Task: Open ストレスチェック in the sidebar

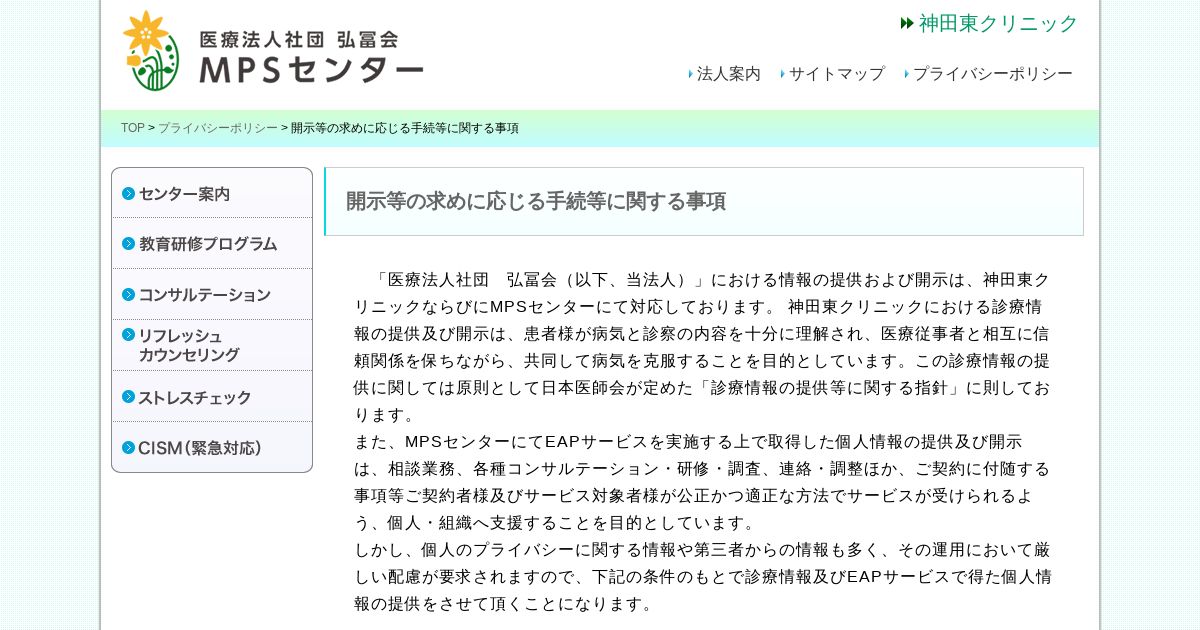Action: coord(212,396)
